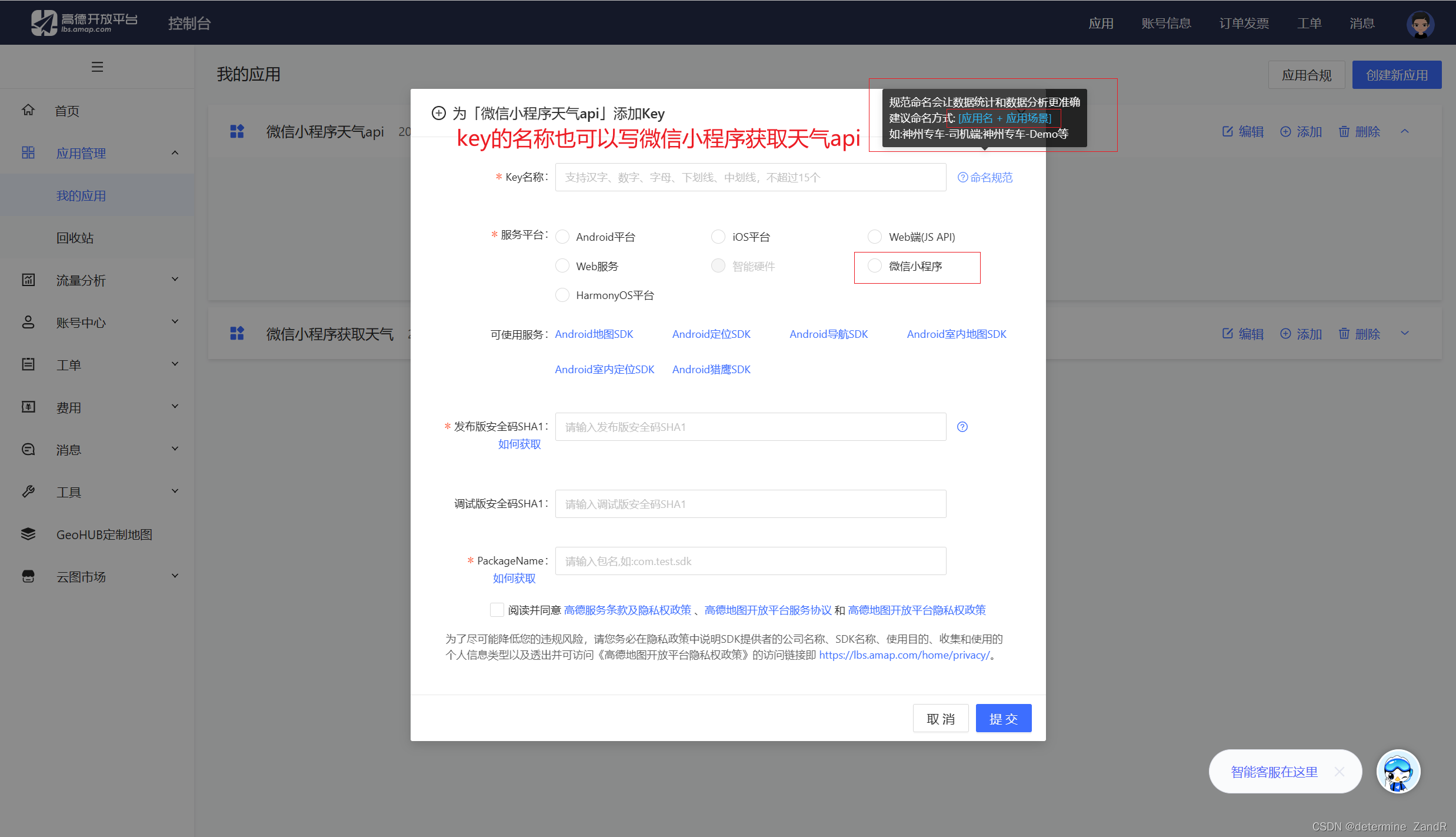Image resolution: width=1456 pixels, height=837 pixels.
Task: Open the 高德服务条款及隐私权政策 link
Action: (628, 610)
